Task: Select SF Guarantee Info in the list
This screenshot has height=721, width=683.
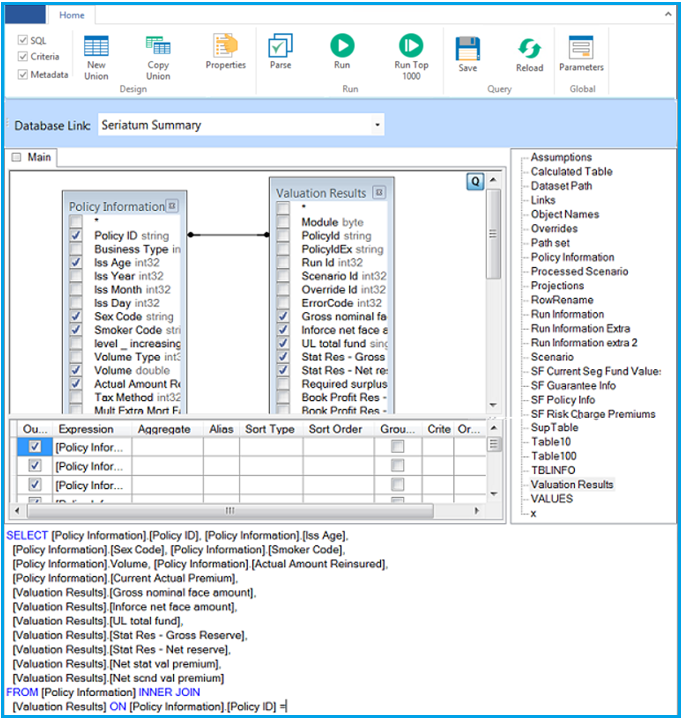Action: (x=573, y=385)
